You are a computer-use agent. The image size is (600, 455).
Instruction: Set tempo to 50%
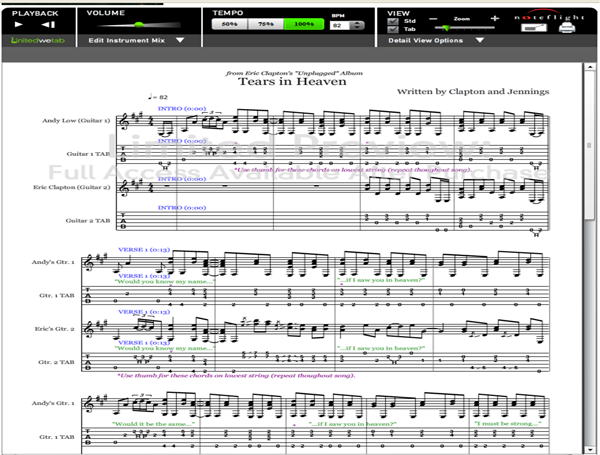[x=230, y=24]
